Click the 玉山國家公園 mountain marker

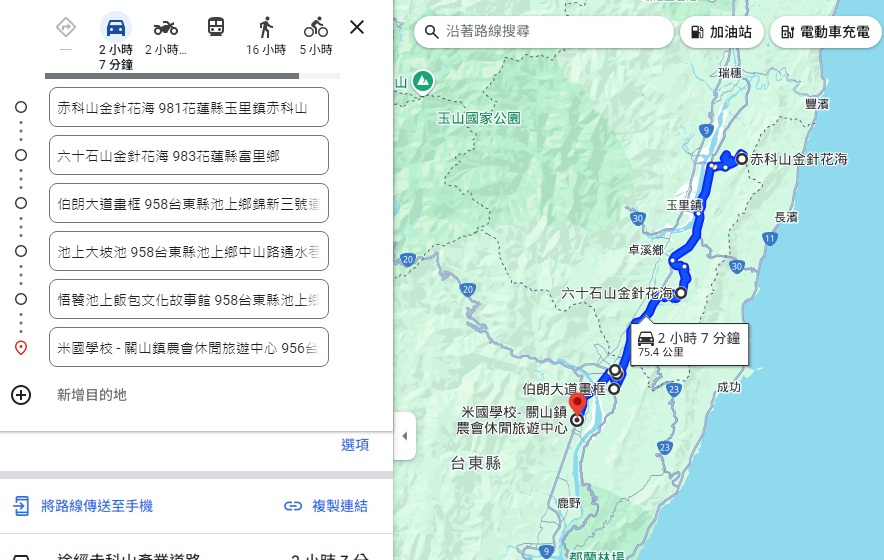coord(423,82)
